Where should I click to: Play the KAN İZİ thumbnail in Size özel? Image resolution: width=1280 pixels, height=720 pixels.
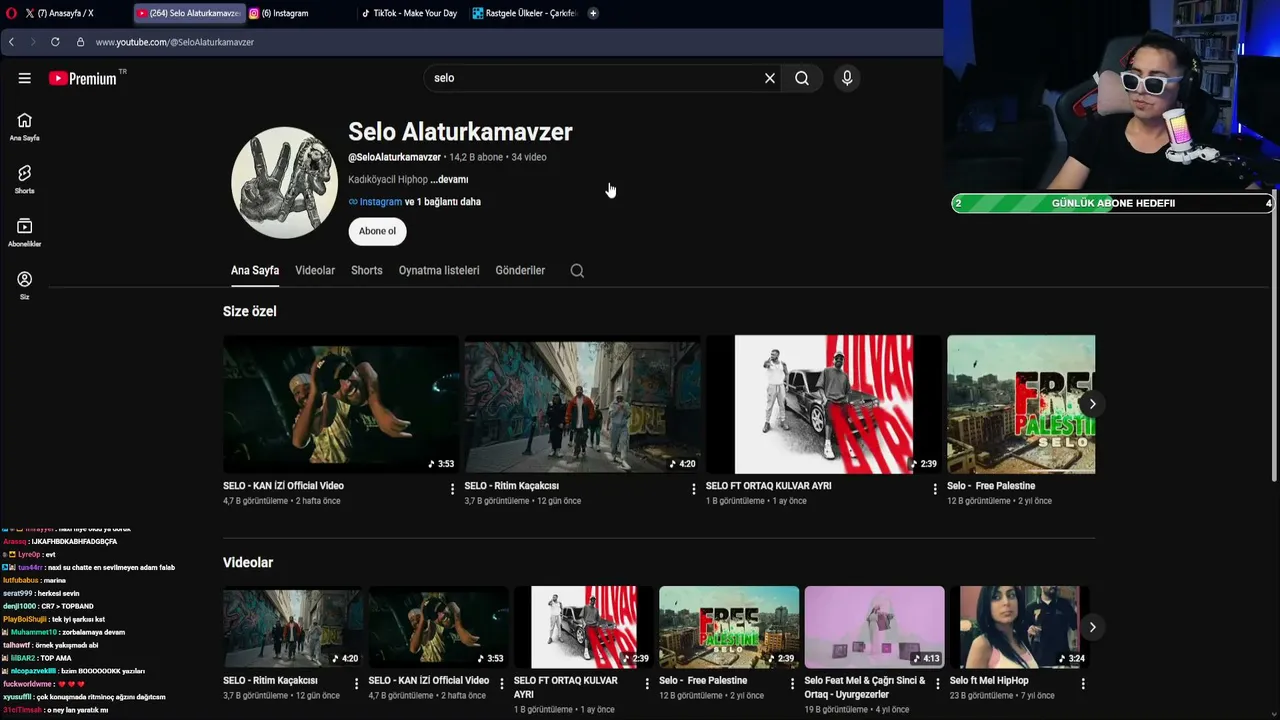pos(340,404)
